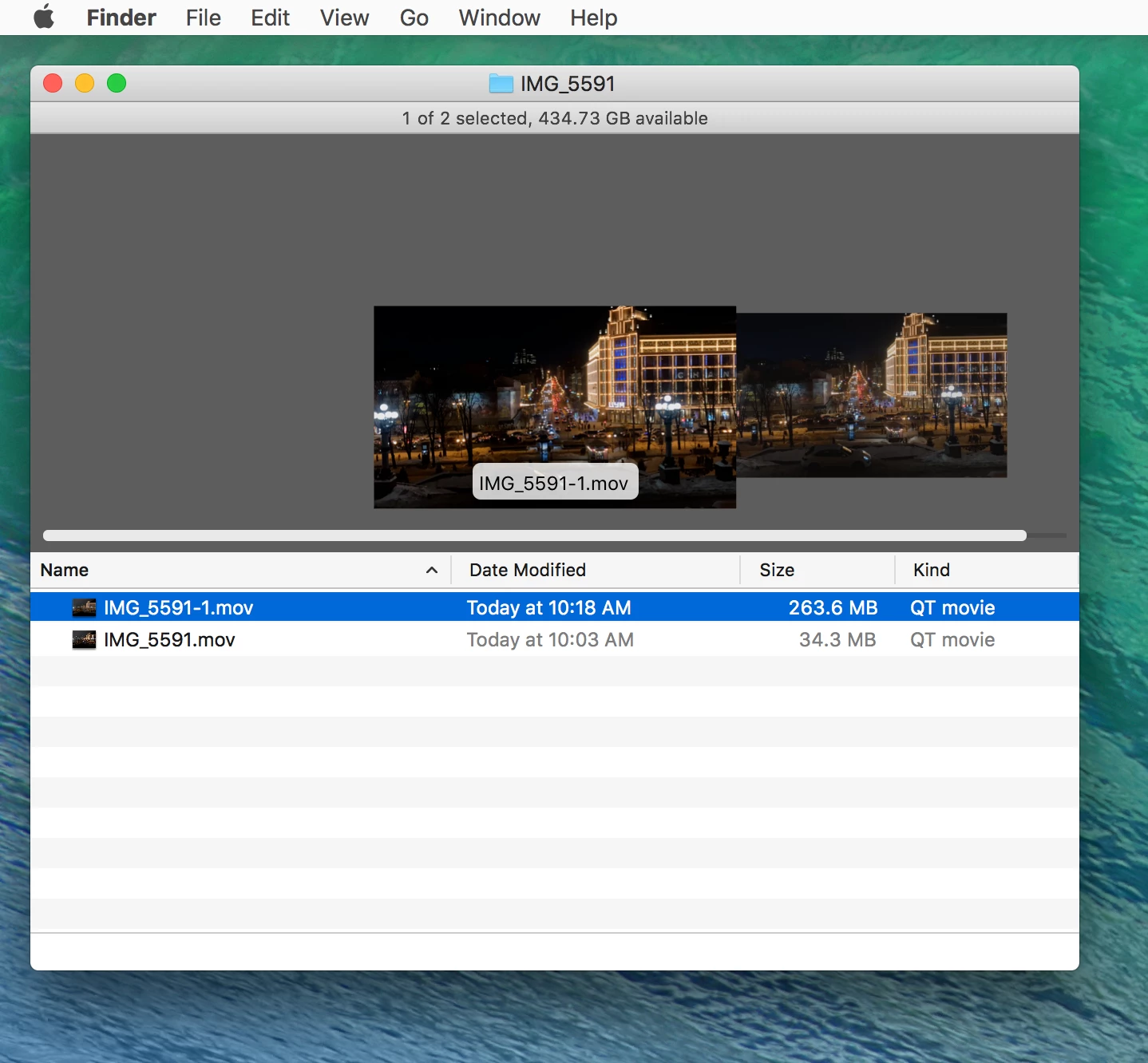
Task: Open the Go menu
Action: [414, 18]
